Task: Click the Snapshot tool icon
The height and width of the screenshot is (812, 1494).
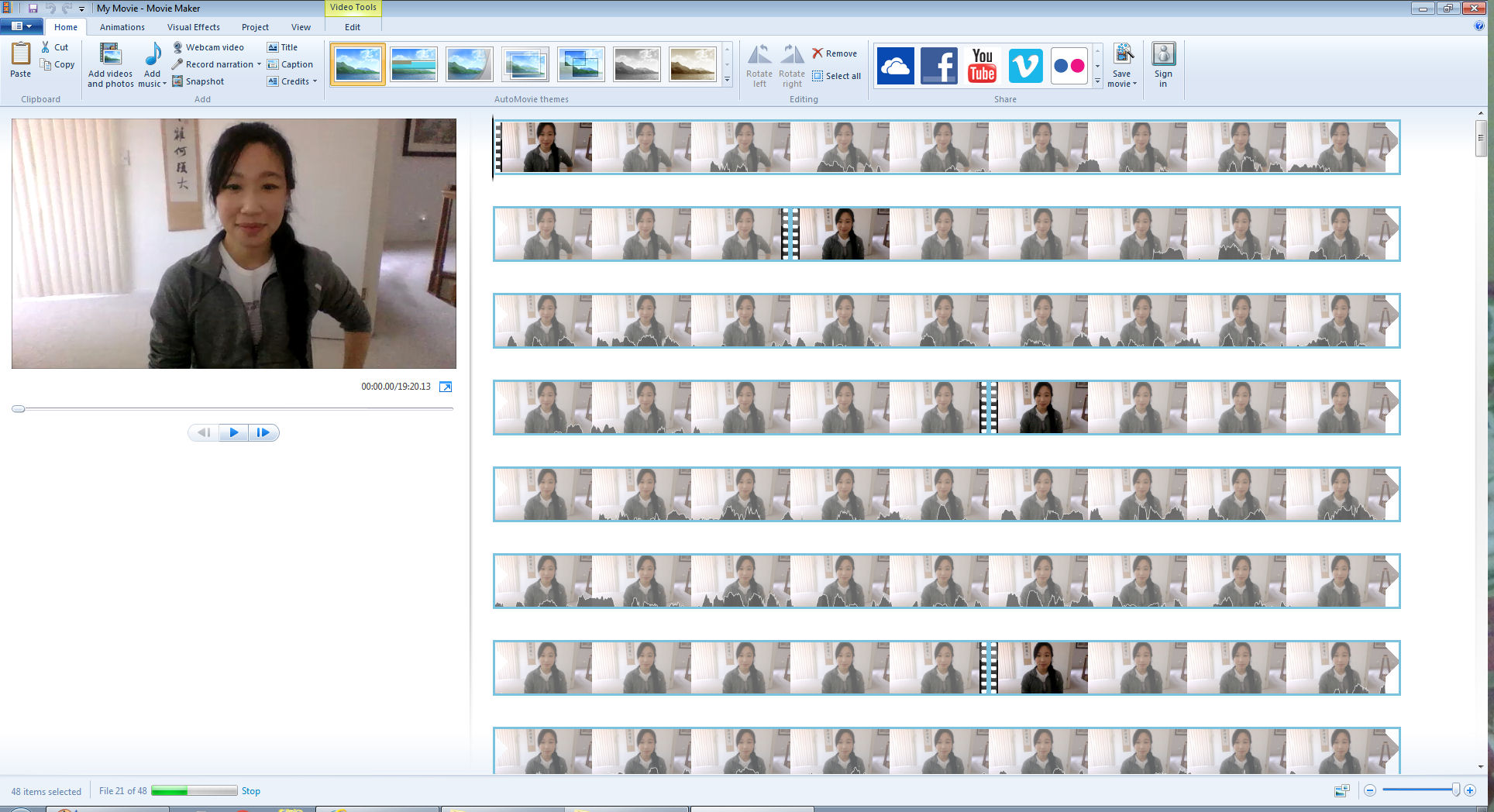Action: [177, 81]
